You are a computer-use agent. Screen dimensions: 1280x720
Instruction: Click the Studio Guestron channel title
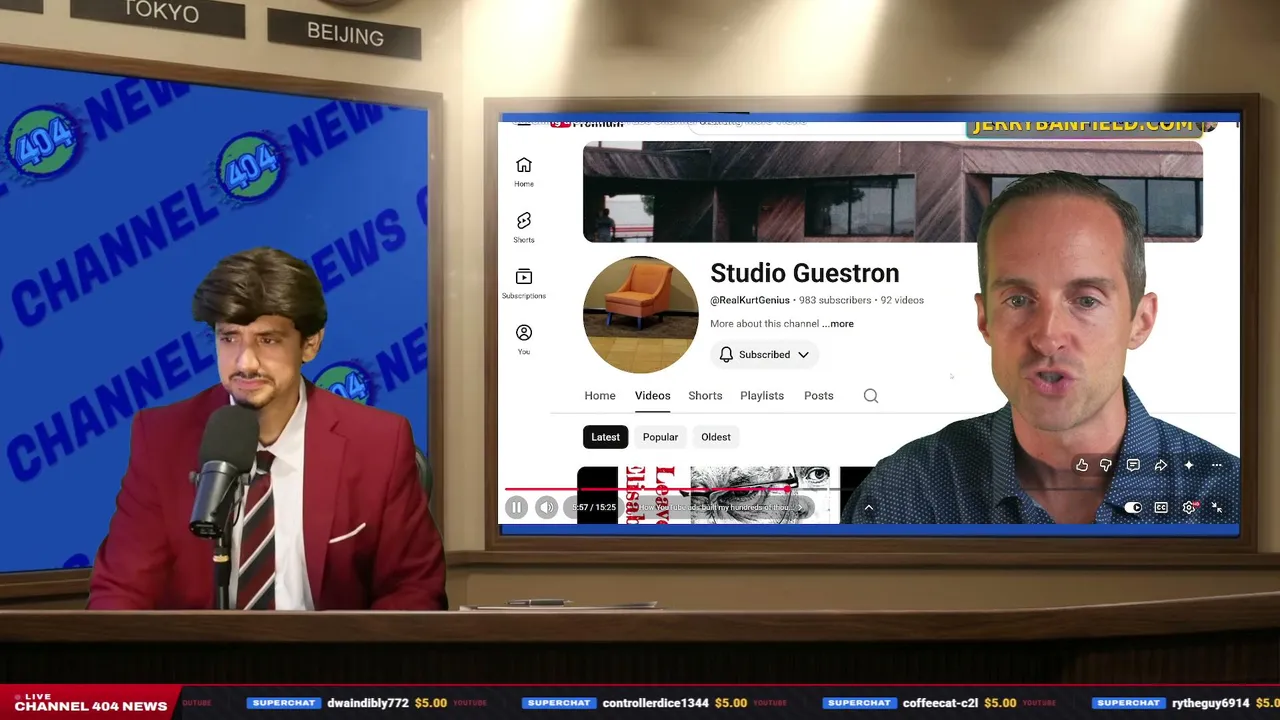tap(804, 273)
